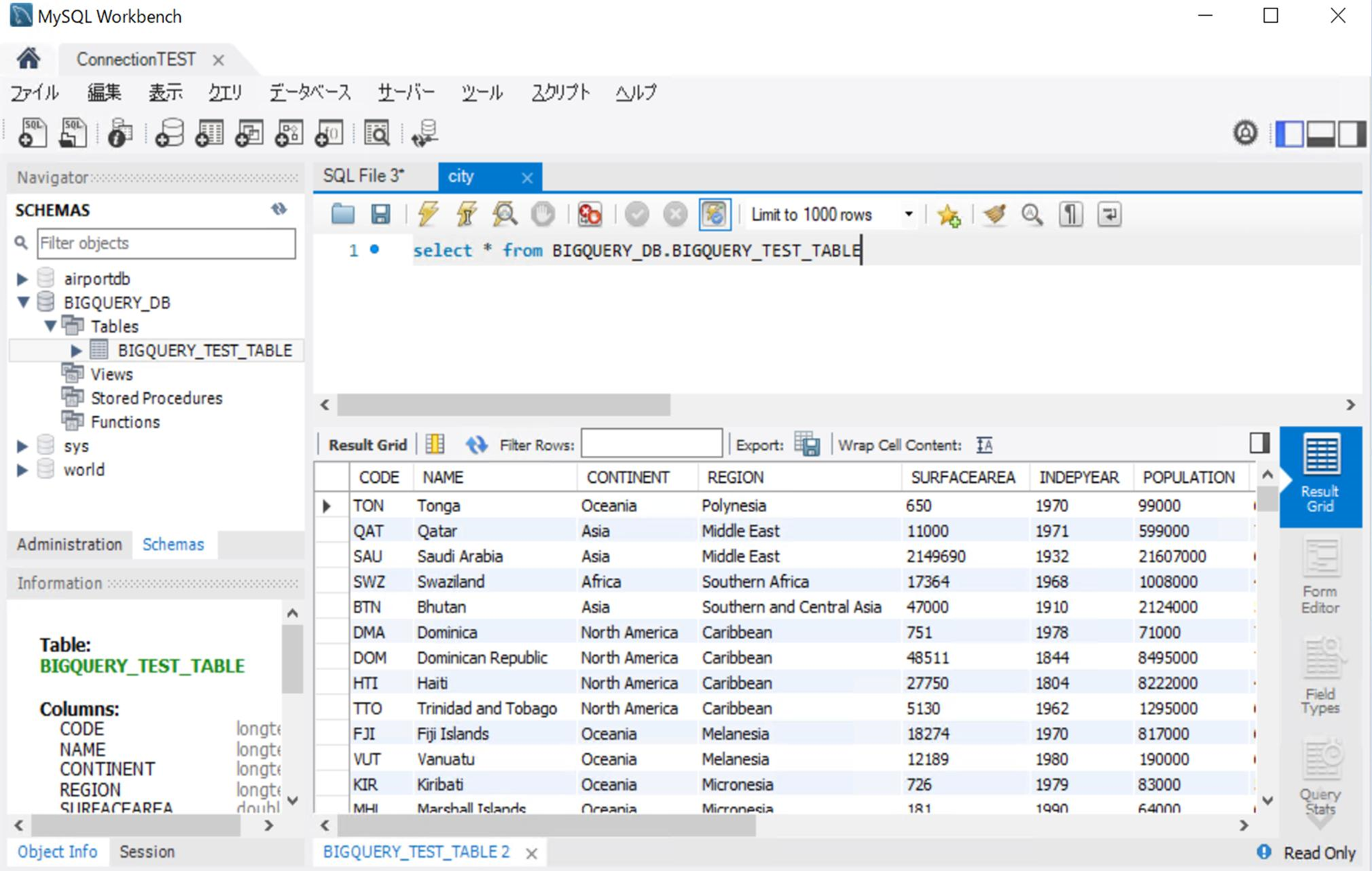
Task: Toggle word wrapping in the editor
Action: click(1110, 215)
